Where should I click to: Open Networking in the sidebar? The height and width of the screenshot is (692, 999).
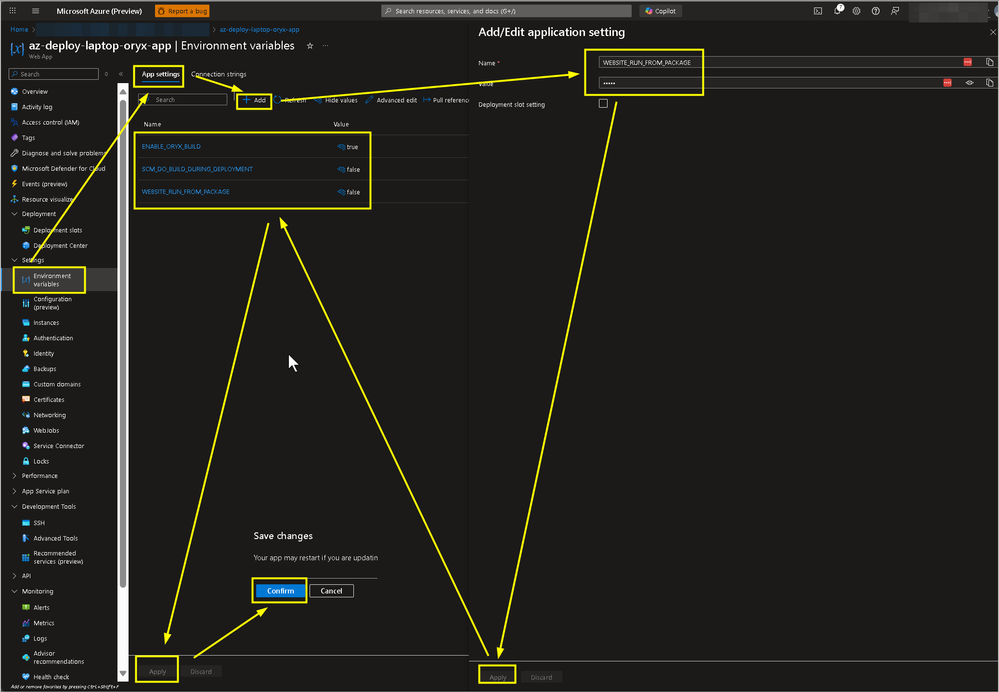[49, 415]
